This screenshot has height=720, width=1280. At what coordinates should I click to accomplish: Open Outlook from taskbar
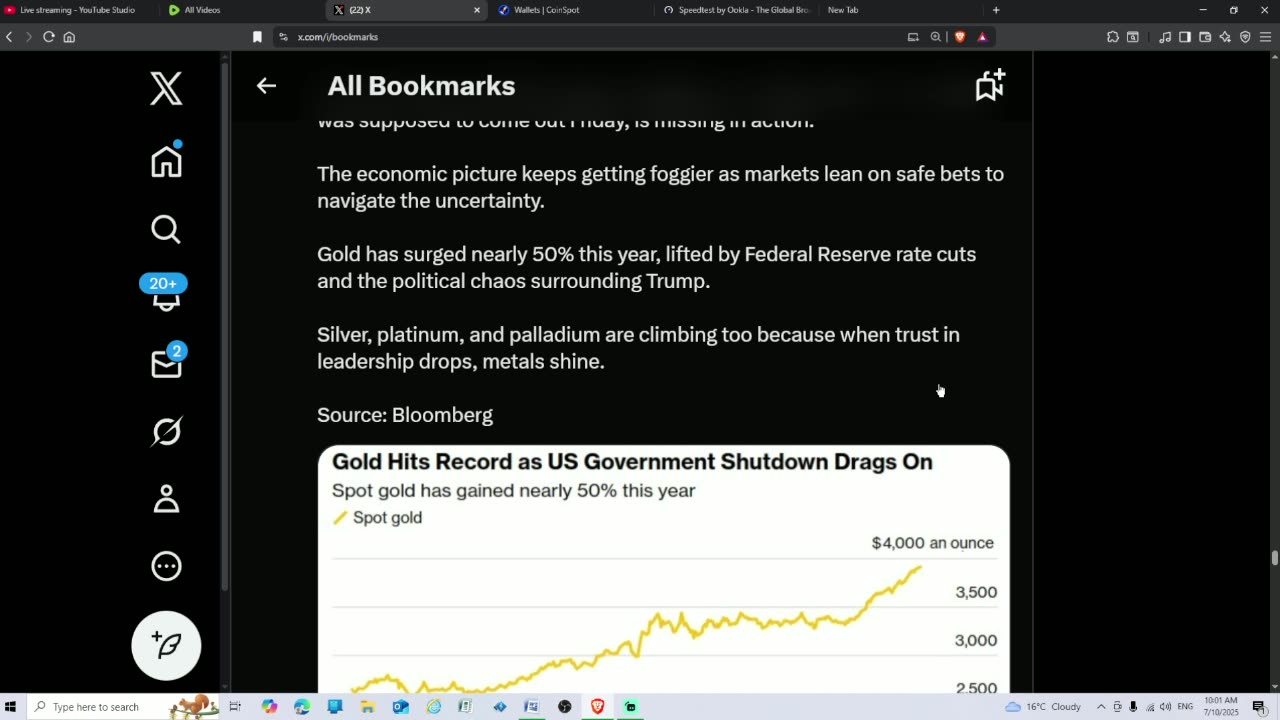point(400,707)
